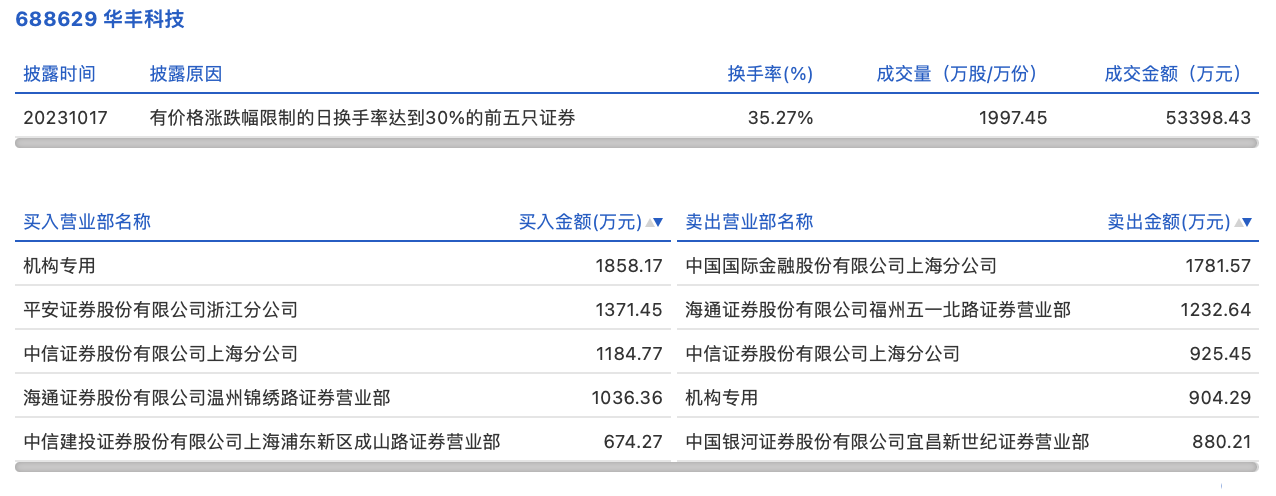Click the scrollbar under the buy table
The image size is (1276, 496).
click(x=342, y=466)
